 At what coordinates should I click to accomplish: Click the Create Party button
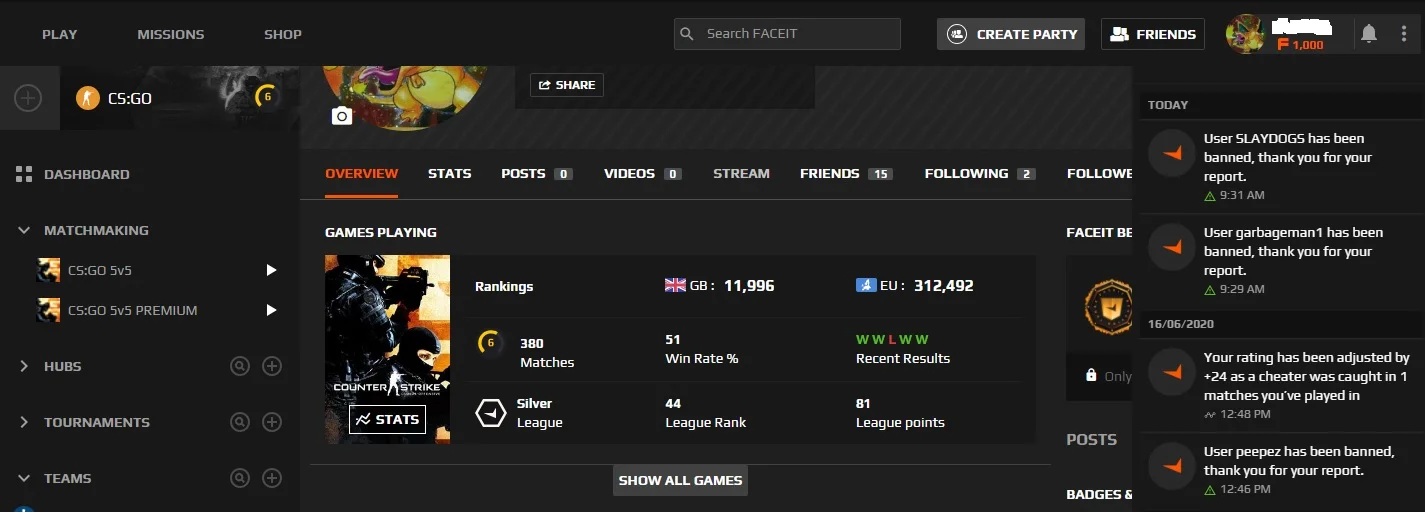1013,34
